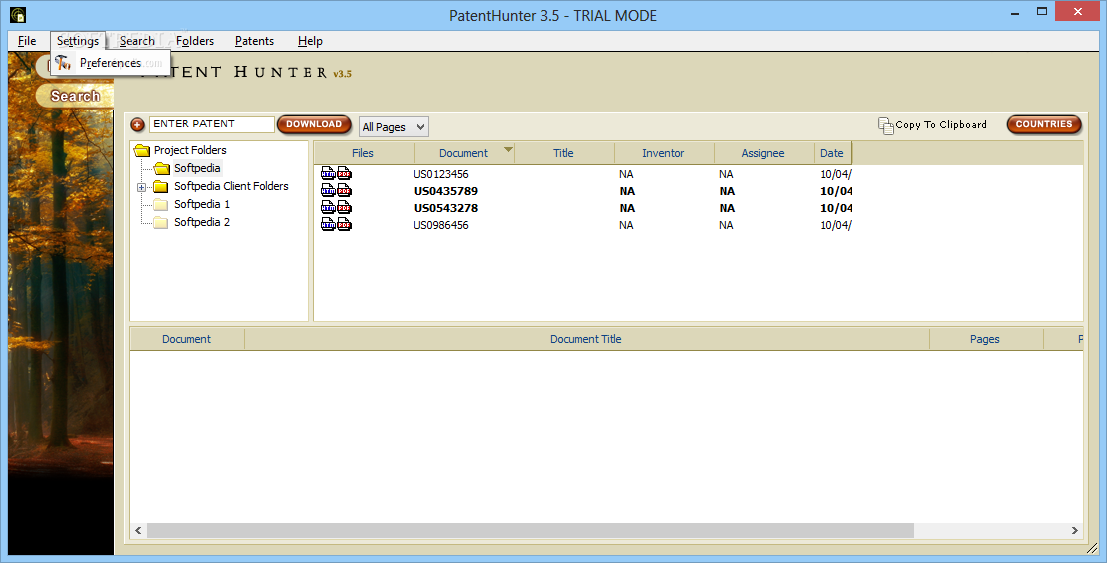Open the Folders menu
Image resolution: width=1107 pixels, height=563 pixels.
point(195,41)
